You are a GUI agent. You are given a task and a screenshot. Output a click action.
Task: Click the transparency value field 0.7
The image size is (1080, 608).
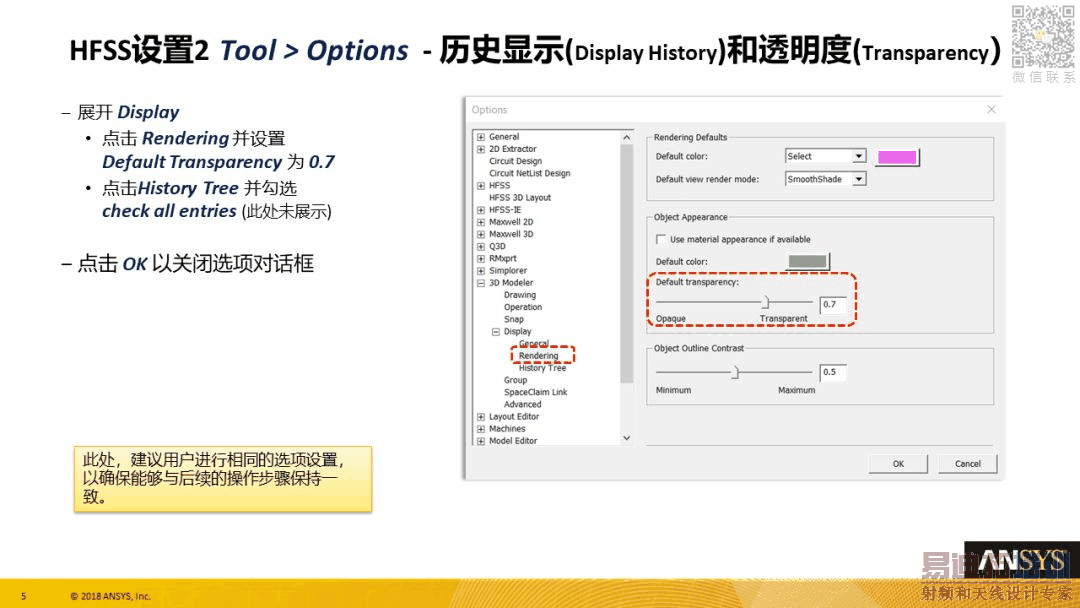(833, 304)
